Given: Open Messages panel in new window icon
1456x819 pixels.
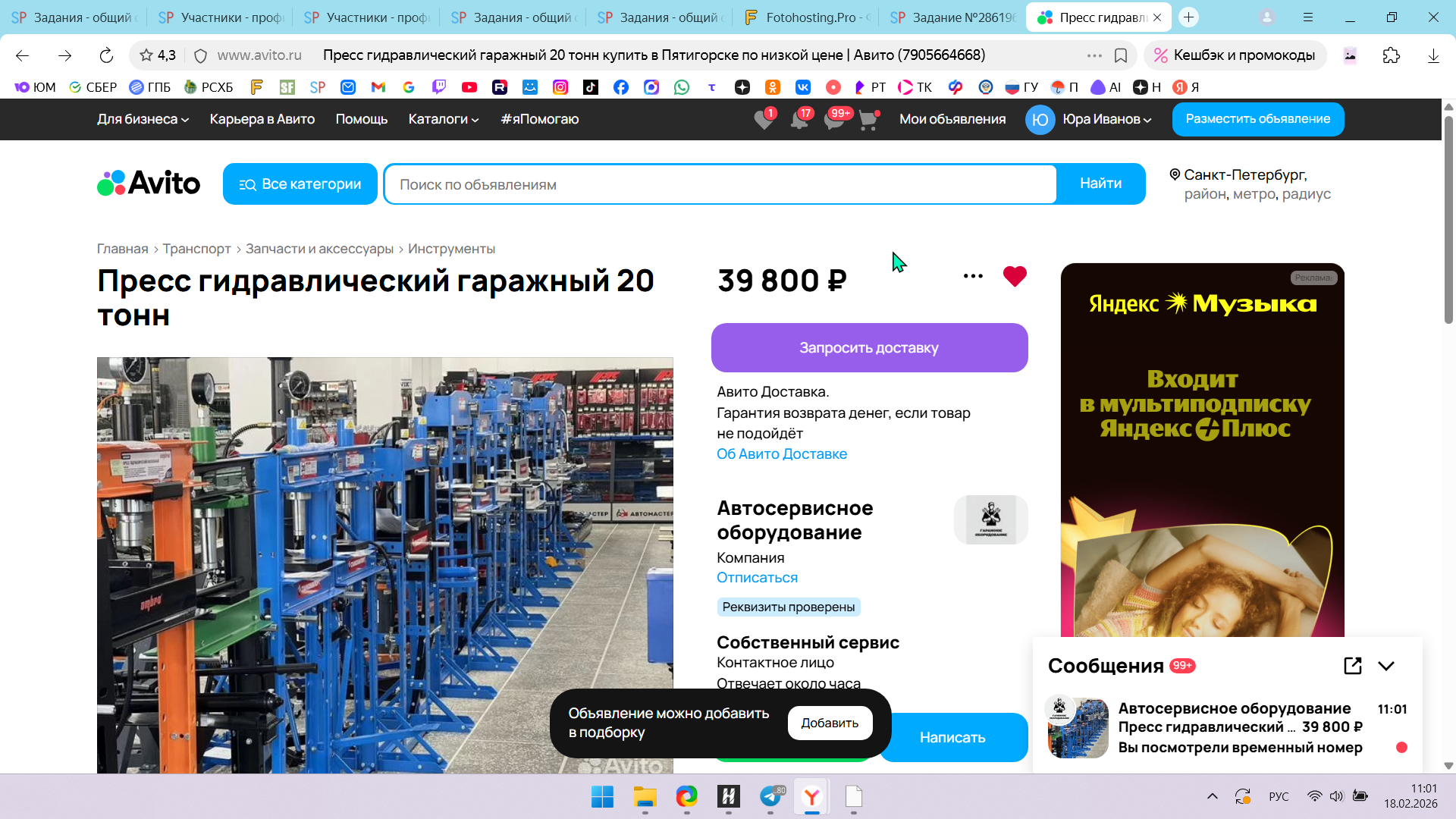Looking at the screenshot, I should pyautogui.click(x=1352, y=666).
